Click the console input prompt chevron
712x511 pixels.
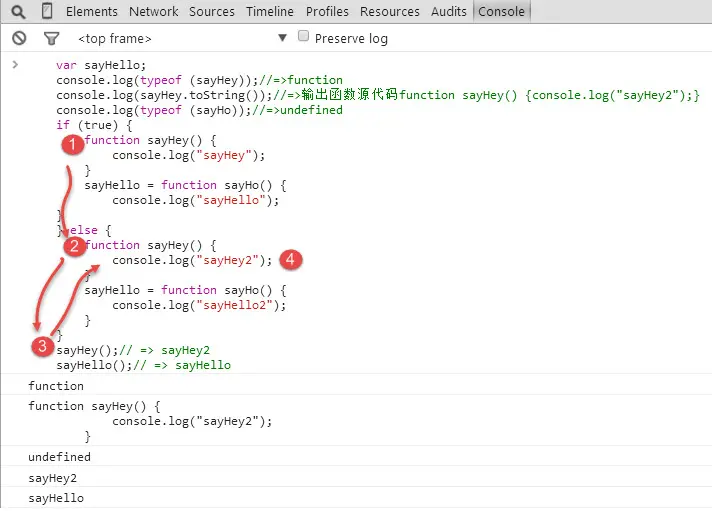coord(15,64)
